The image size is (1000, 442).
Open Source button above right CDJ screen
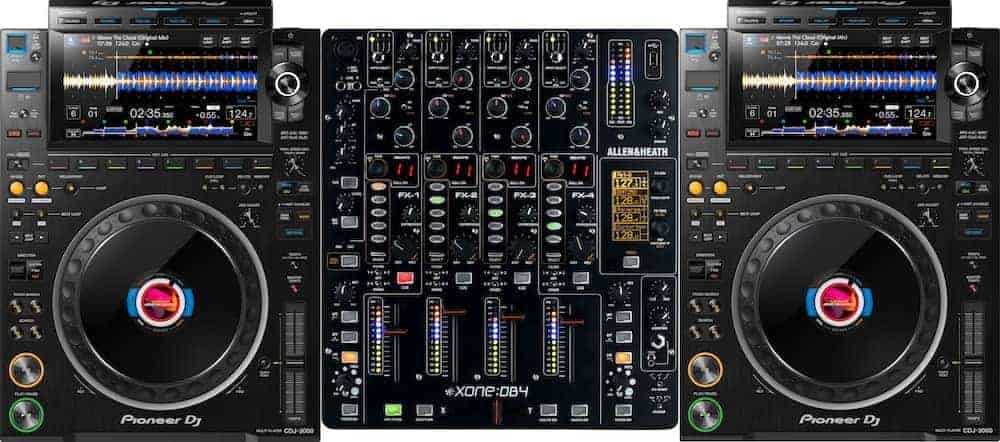click(749, 20)
